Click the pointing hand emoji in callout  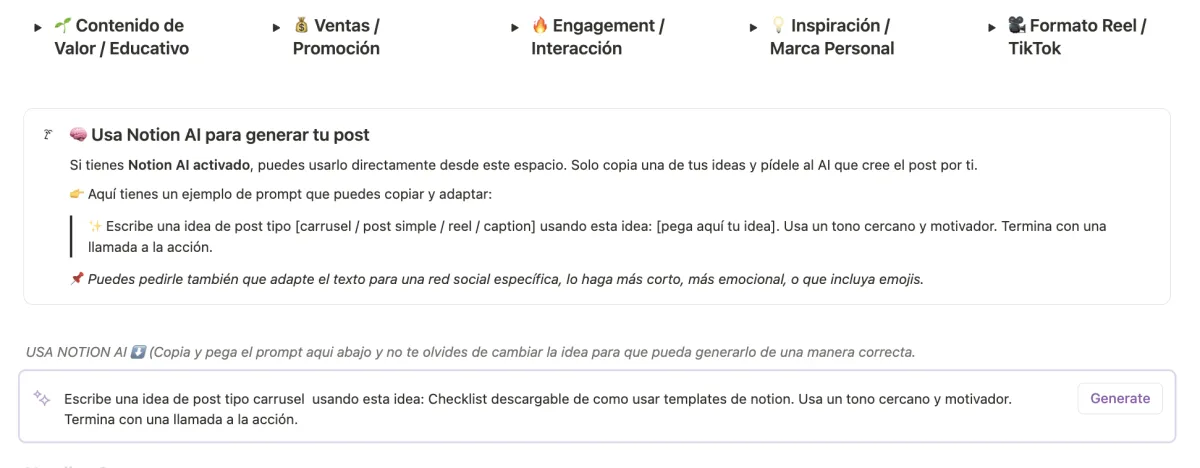tap(77, 194)
